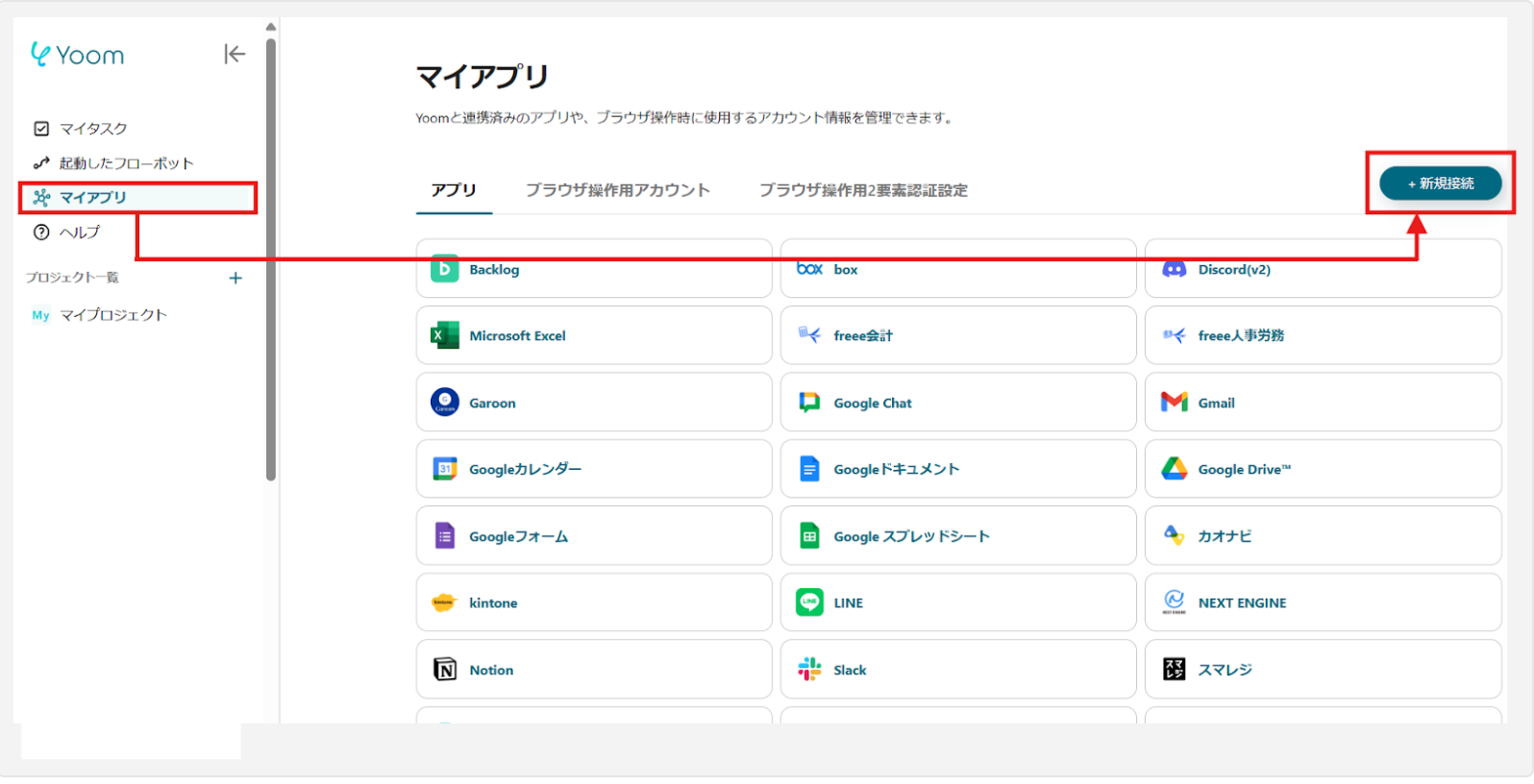This screenshot has width=1534, height=784.
Task: Switch to ブラウザ操作用アカウント tab
Action: tap(617, 190)
